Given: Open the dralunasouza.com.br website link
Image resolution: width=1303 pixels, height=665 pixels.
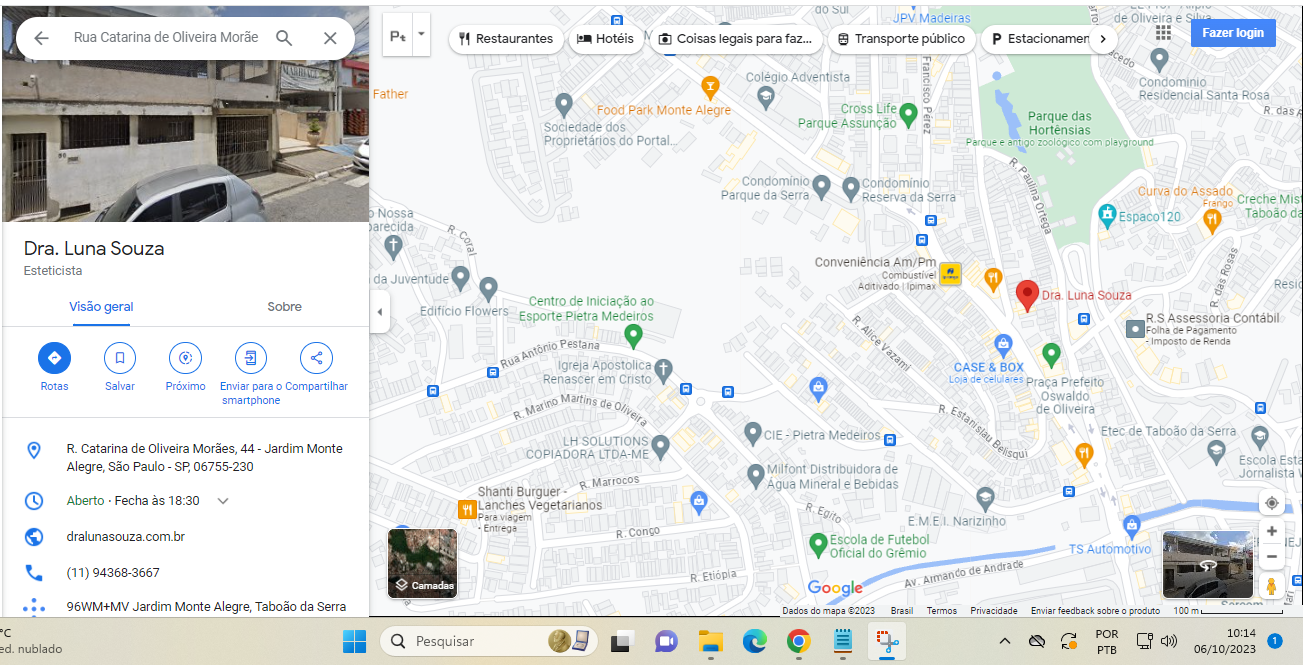Looking at the screenshot, I should 126,537.
